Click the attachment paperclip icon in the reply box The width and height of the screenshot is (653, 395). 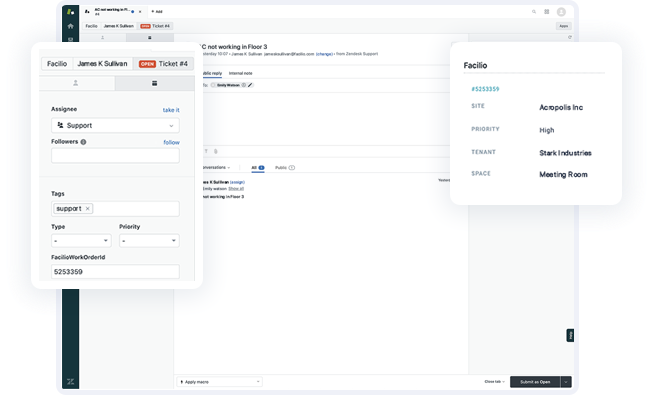(x=216, y=151)
